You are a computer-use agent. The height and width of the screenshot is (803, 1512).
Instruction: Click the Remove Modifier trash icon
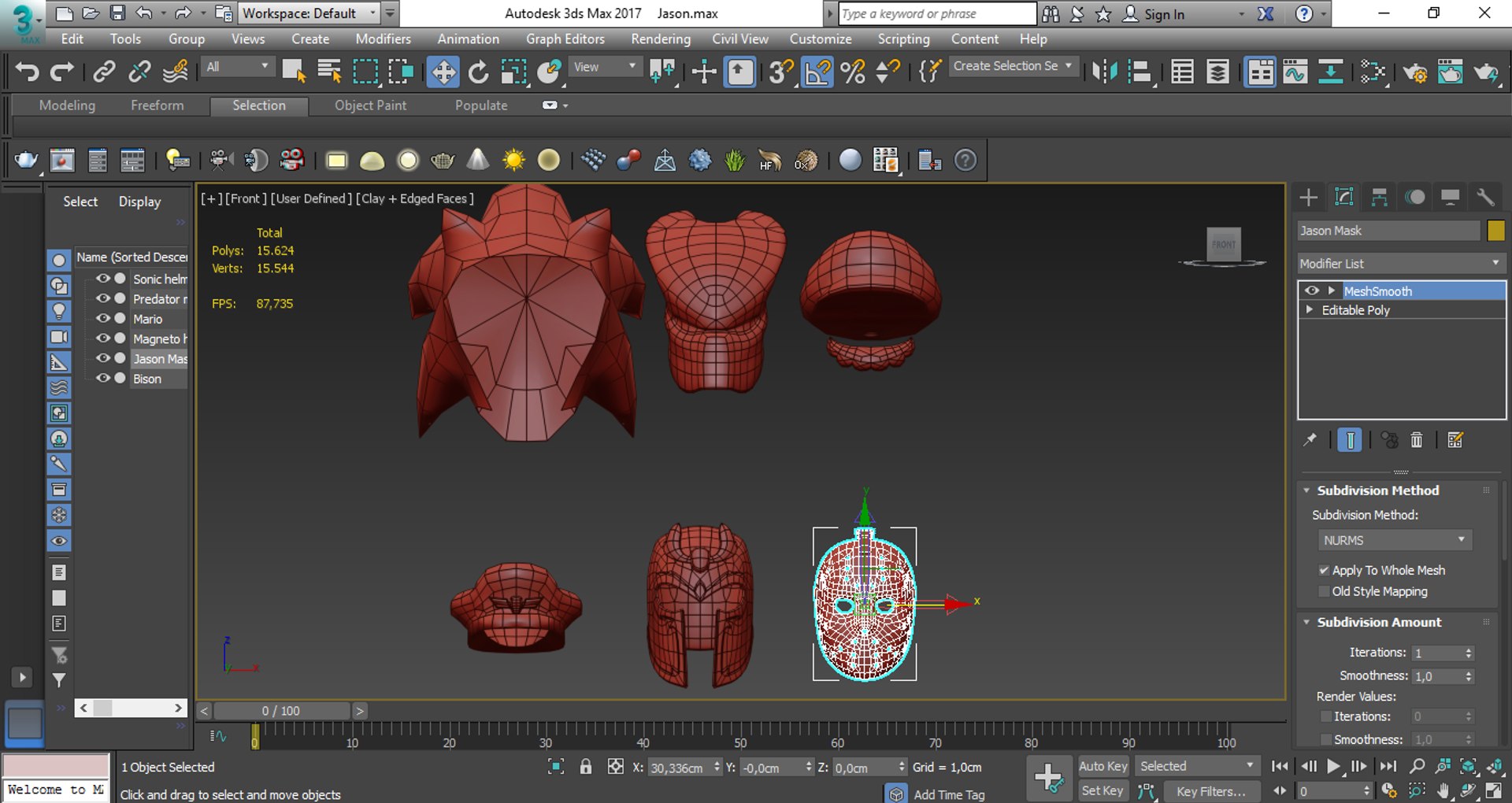click(1416, 440)
